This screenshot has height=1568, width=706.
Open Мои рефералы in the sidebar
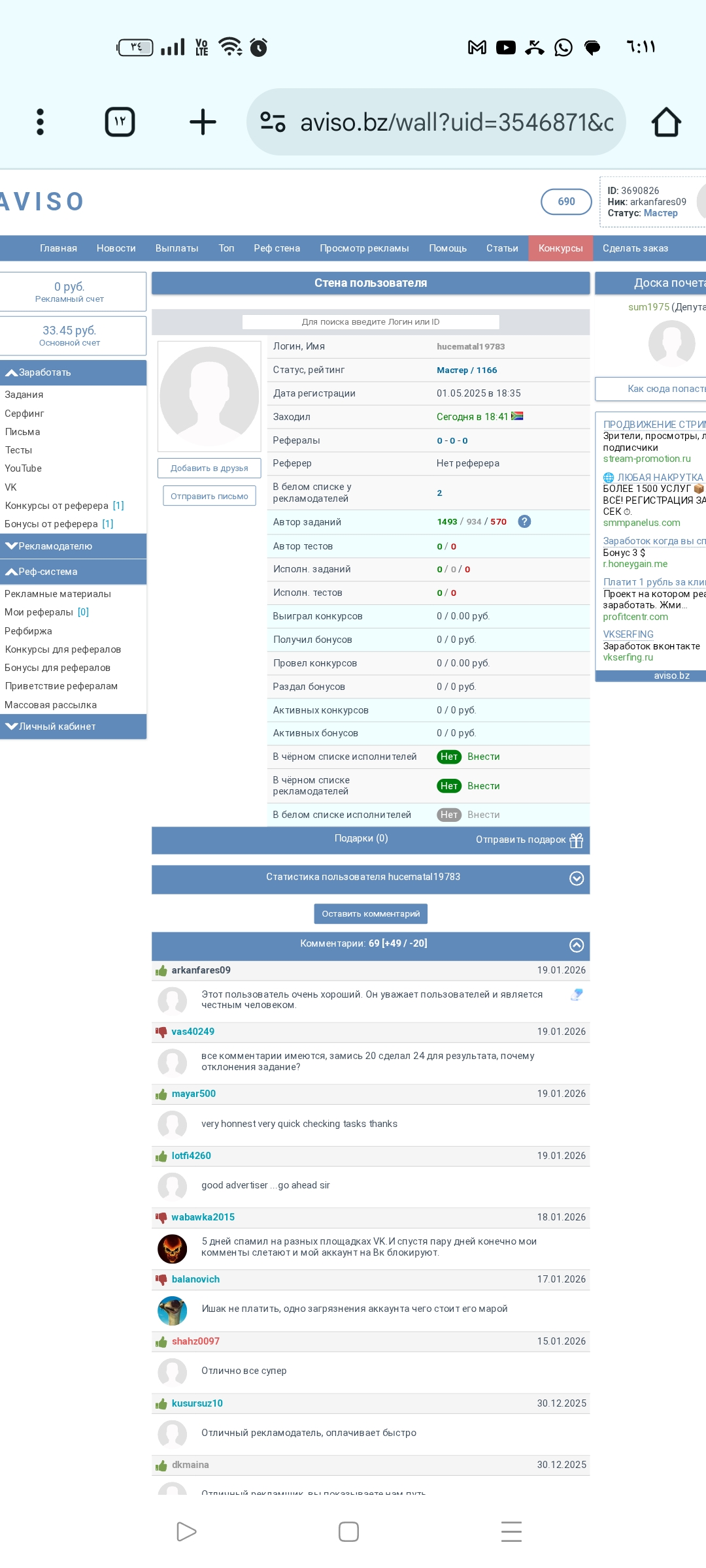pyautogui.click(x=39, y=612)
